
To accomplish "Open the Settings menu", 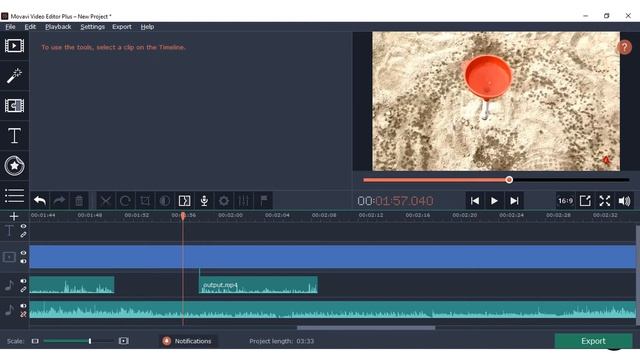I will click(92, 27).
